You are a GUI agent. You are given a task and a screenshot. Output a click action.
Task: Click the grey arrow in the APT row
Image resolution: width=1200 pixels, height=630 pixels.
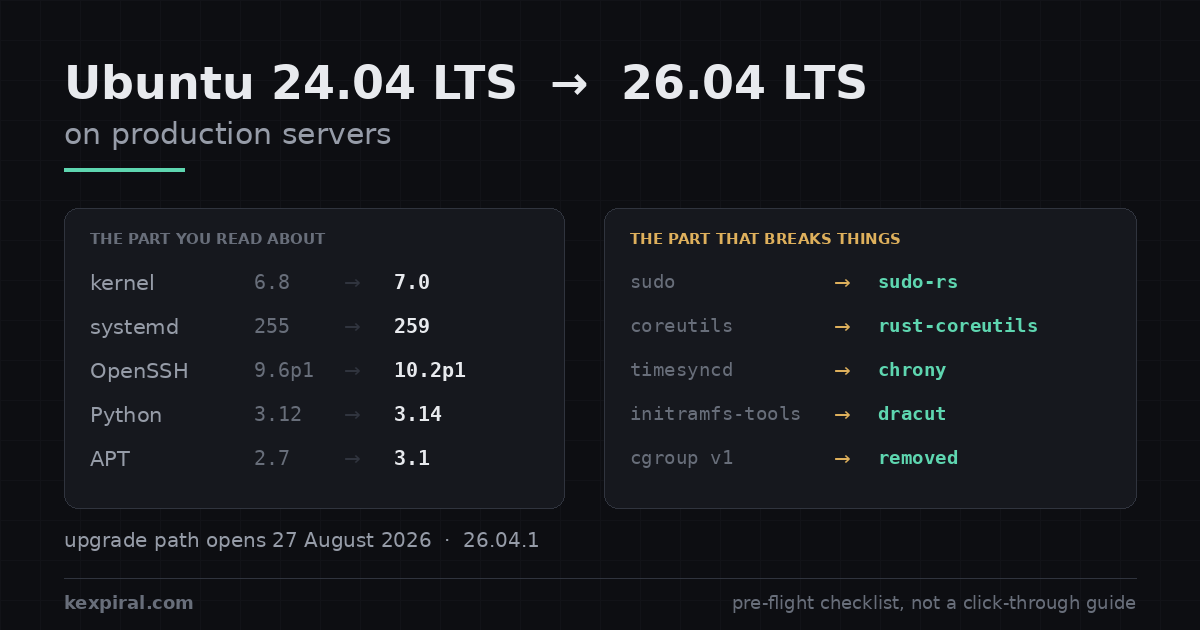[352, 459]
